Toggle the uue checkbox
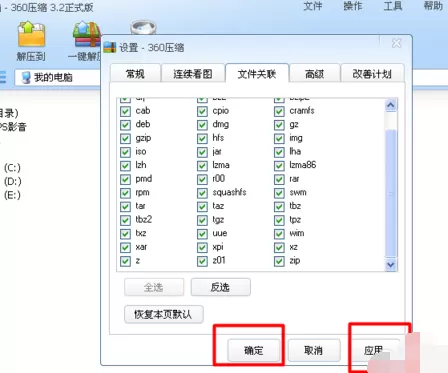 tap(202, 234)
